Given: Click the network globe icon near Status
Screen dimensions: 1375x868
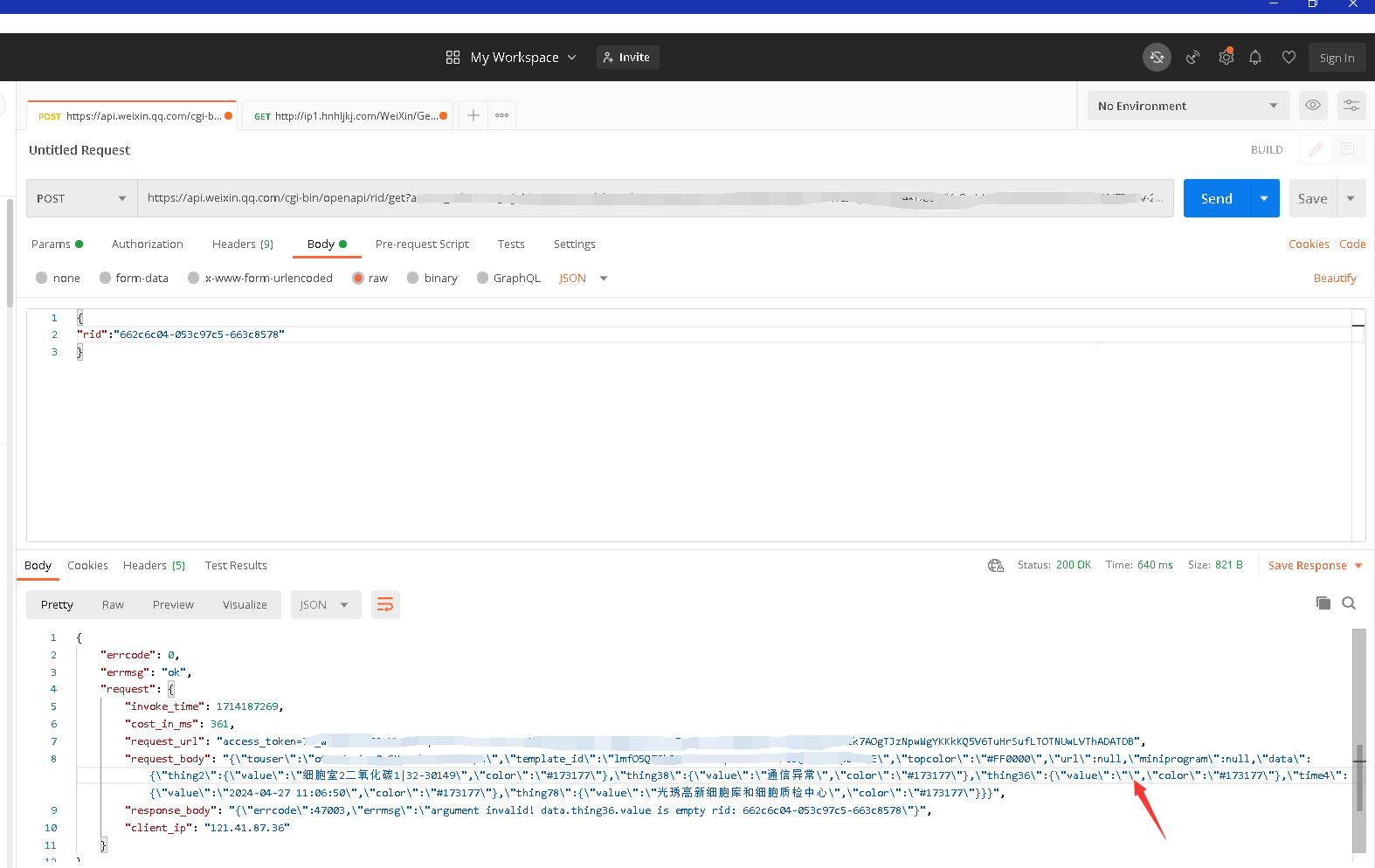Looking at the screenshot, I should [996, 566].
